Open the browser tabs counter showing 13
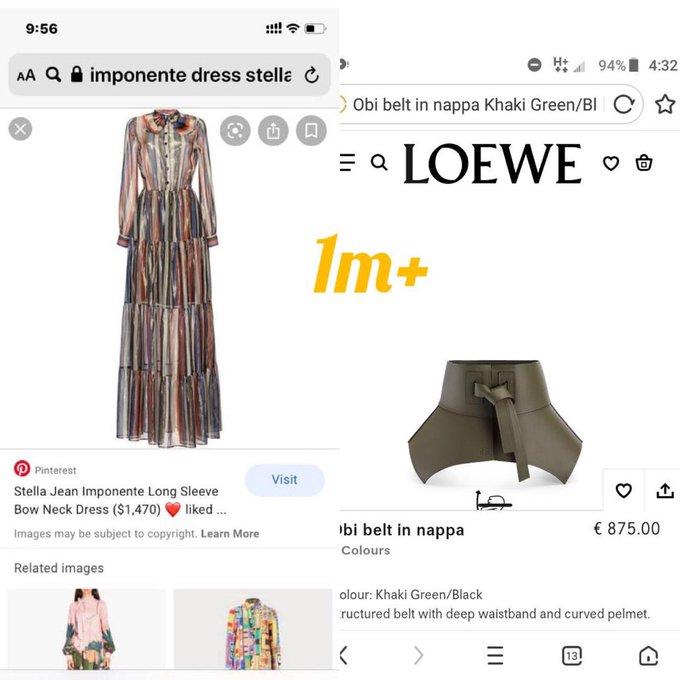The width and height of the screenshot is (680, 680). pyautogui.click(x=572, y=655)
